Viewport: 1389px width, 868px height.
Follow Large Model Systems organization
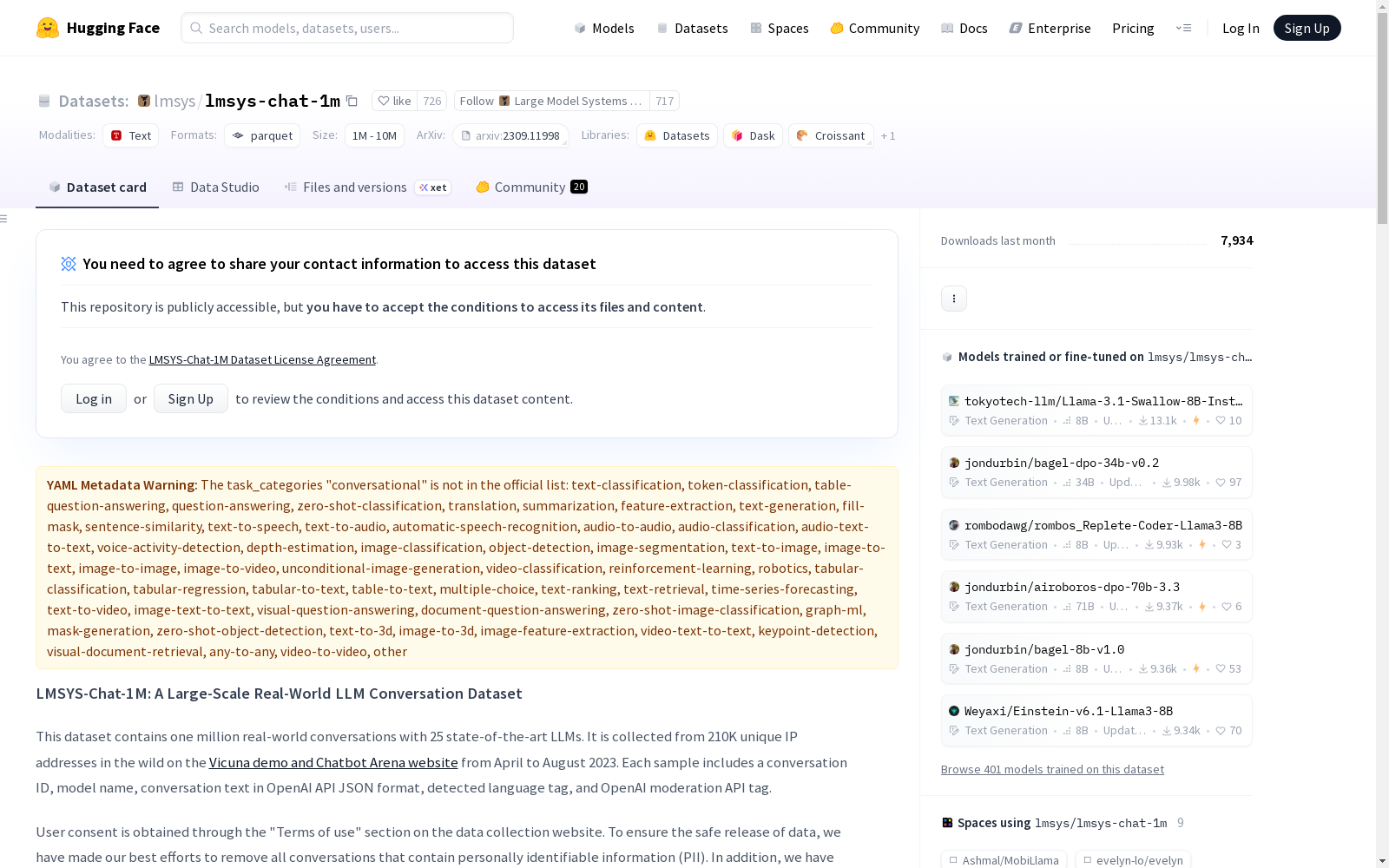coord(551,101)
